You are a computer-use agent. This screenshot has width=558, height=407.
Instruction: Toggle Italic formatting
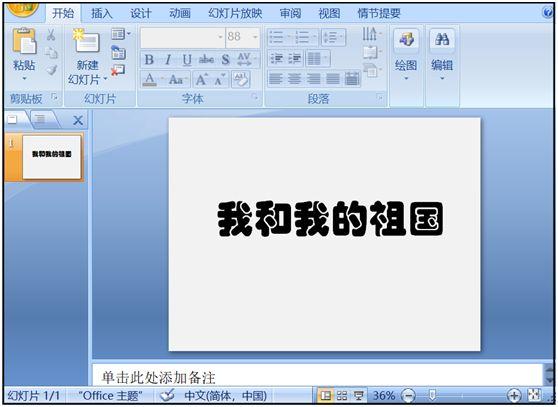click(168, 59)
